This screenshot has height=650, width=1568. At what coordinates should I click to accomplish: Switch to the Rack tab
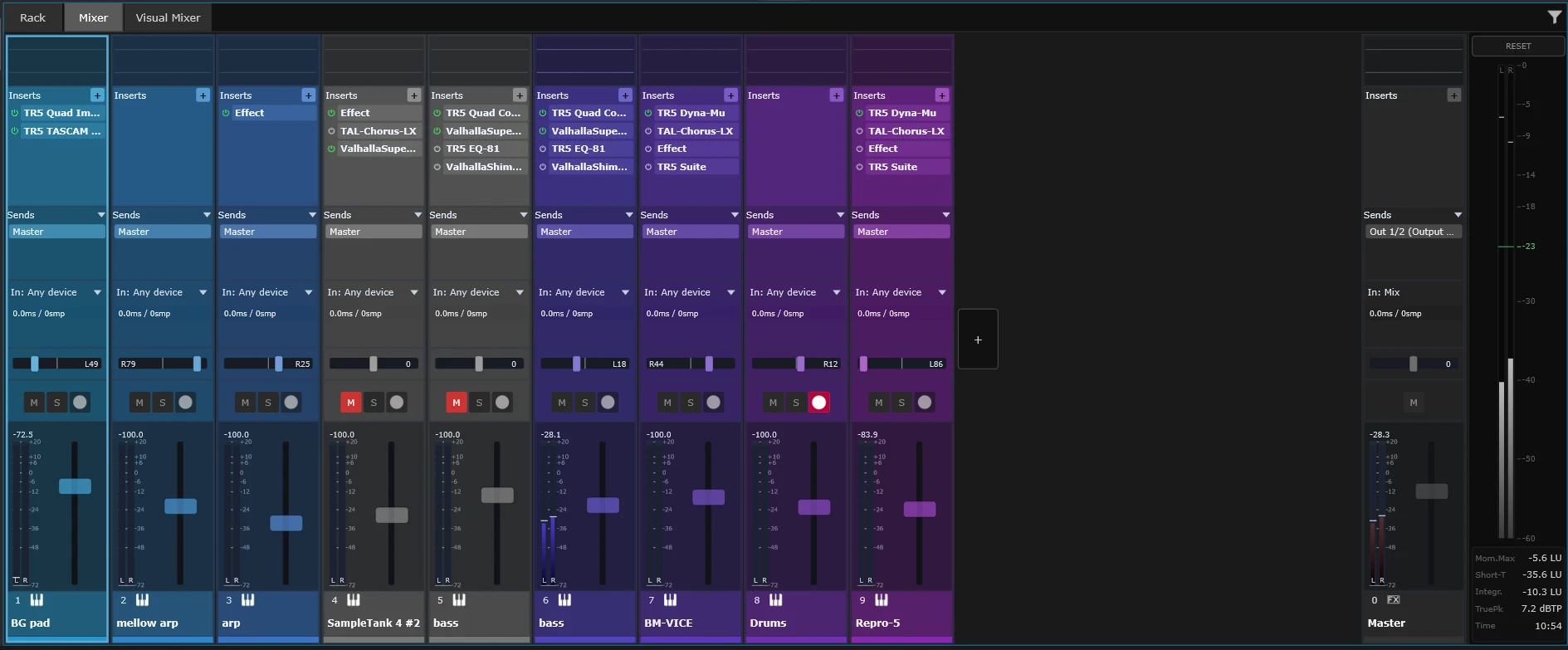tap(33, 17)
